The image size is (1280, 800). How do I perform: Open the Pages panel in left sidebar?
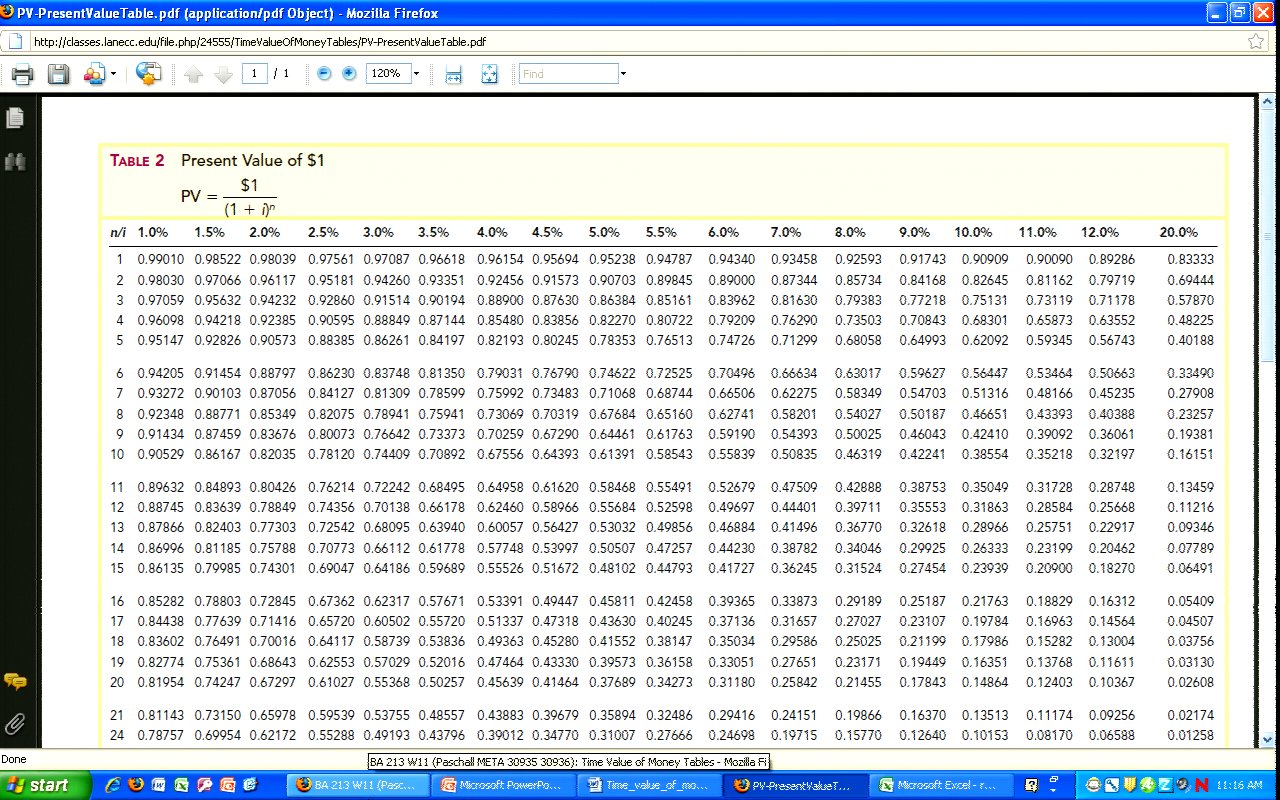coord(15,118)
